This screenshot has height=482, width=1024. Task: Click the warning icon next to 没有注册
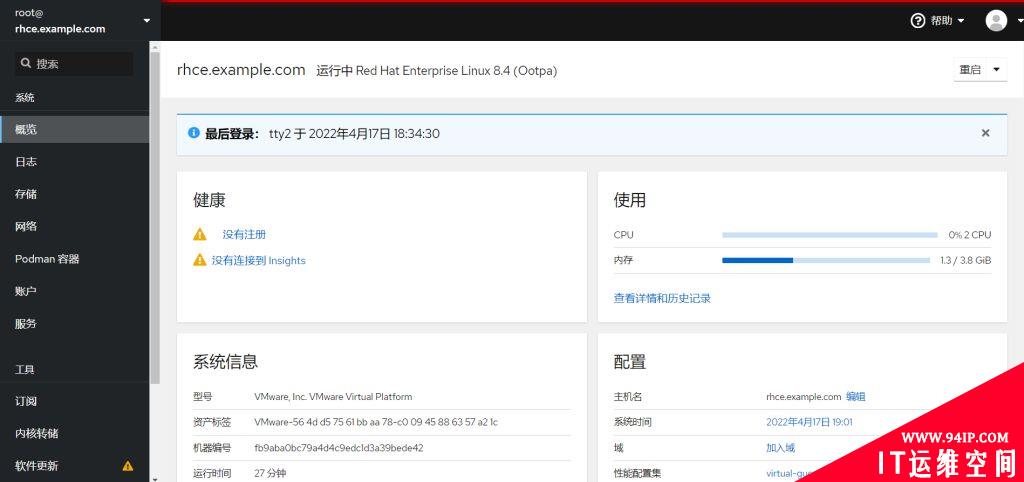[200, 234]
